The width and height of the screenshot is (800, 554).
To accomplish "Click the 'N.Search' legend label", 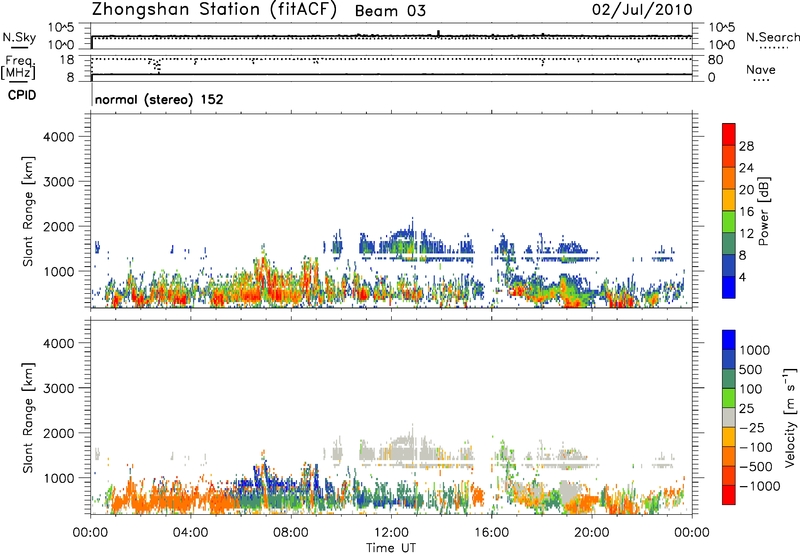I will point(772,37).
